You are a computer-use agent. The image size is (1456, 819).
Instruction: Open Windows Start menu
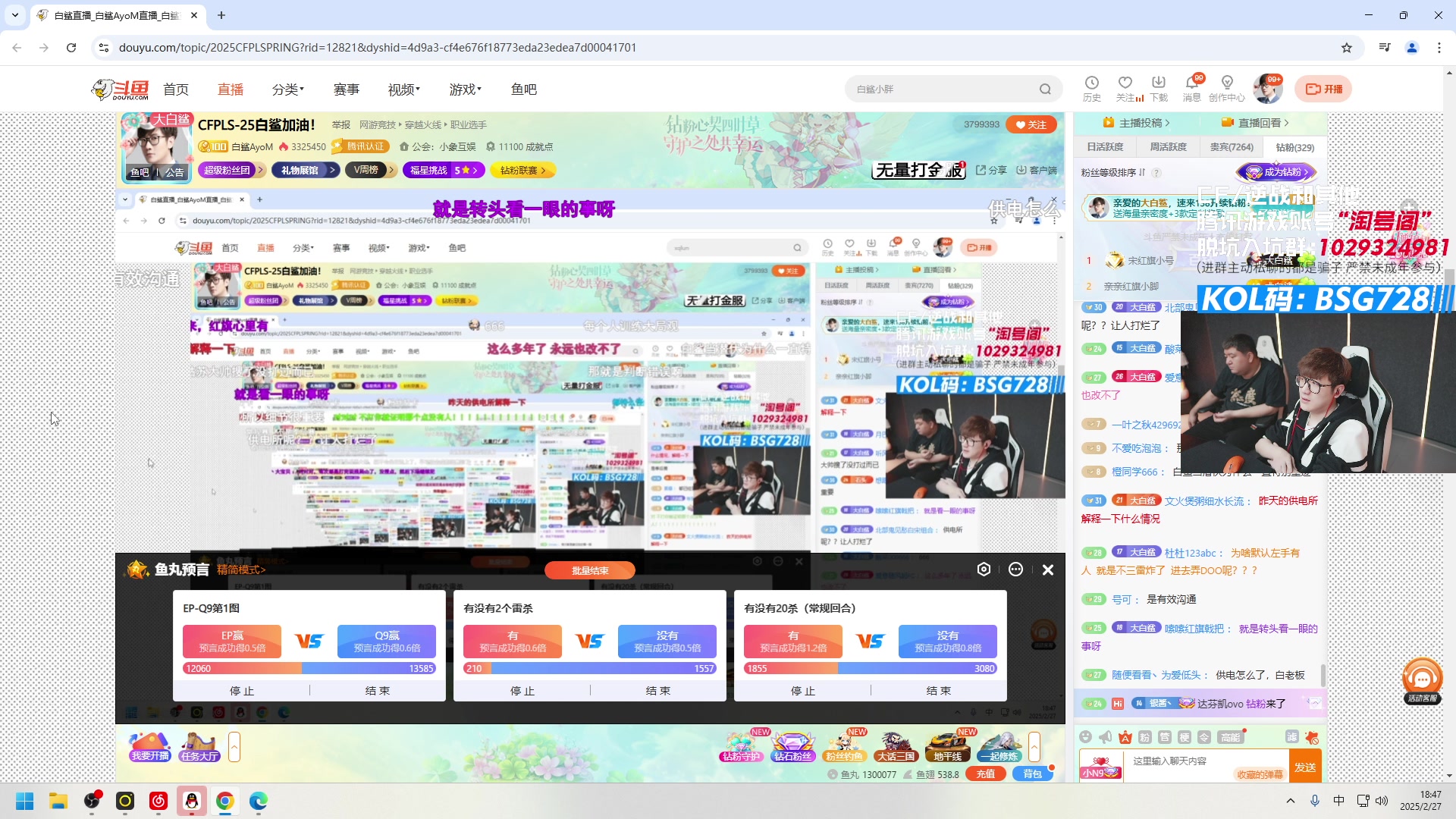click(25, 801)
